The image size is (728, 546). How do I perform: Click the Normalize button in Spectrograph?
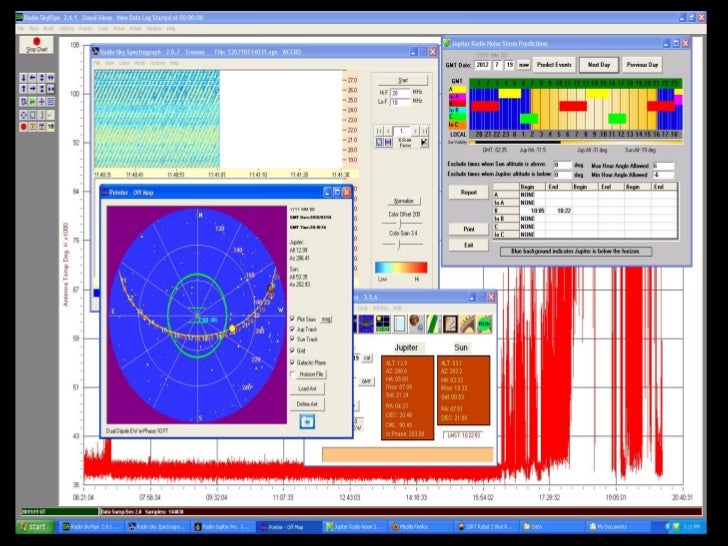(403, 201)
